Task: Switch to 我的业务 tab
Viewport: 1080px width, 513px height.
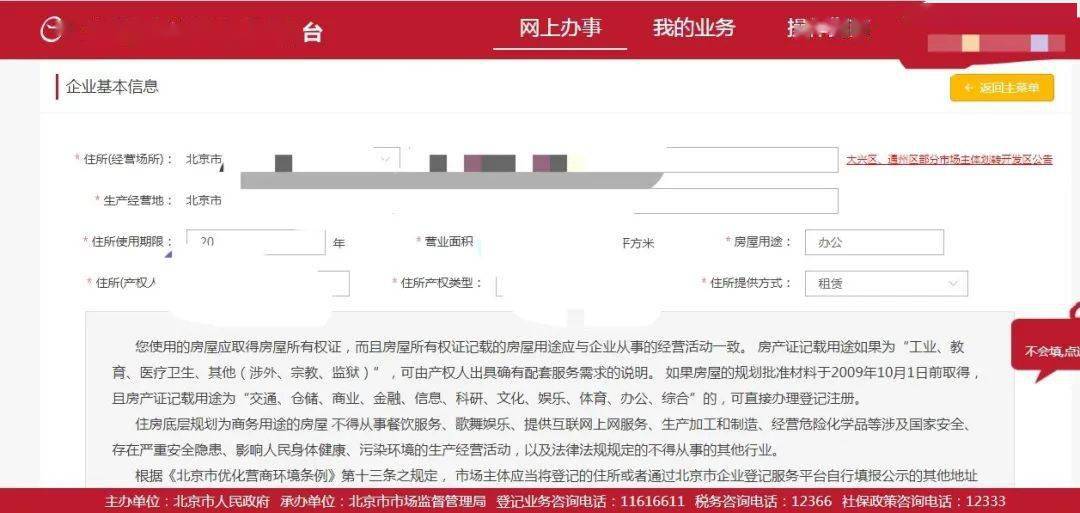Action: click(x=694, y=28)
